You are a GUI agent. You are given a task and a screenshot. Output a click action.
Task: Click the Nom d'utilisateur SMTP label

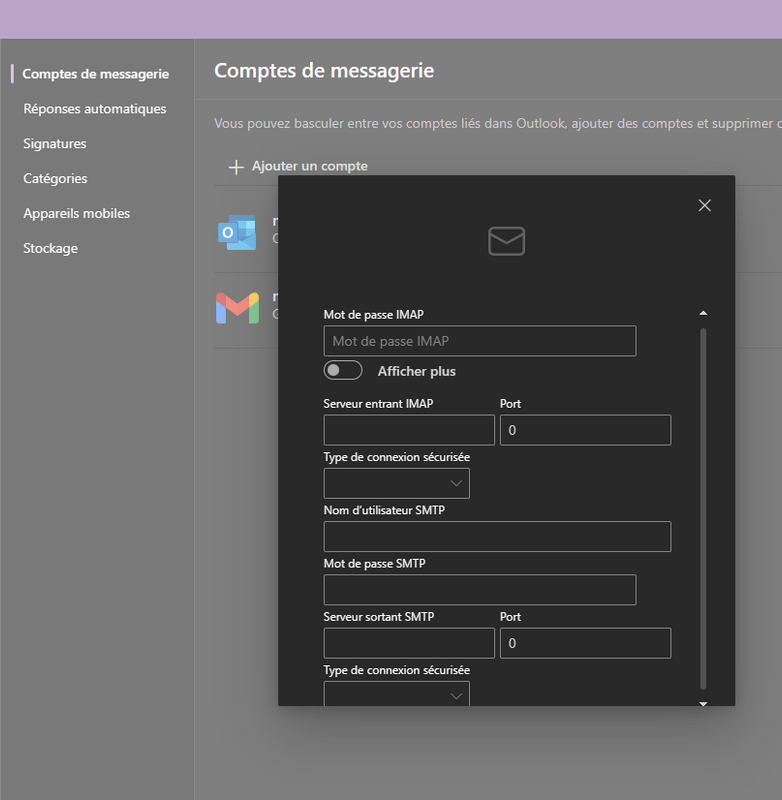[x=384, y=510]
